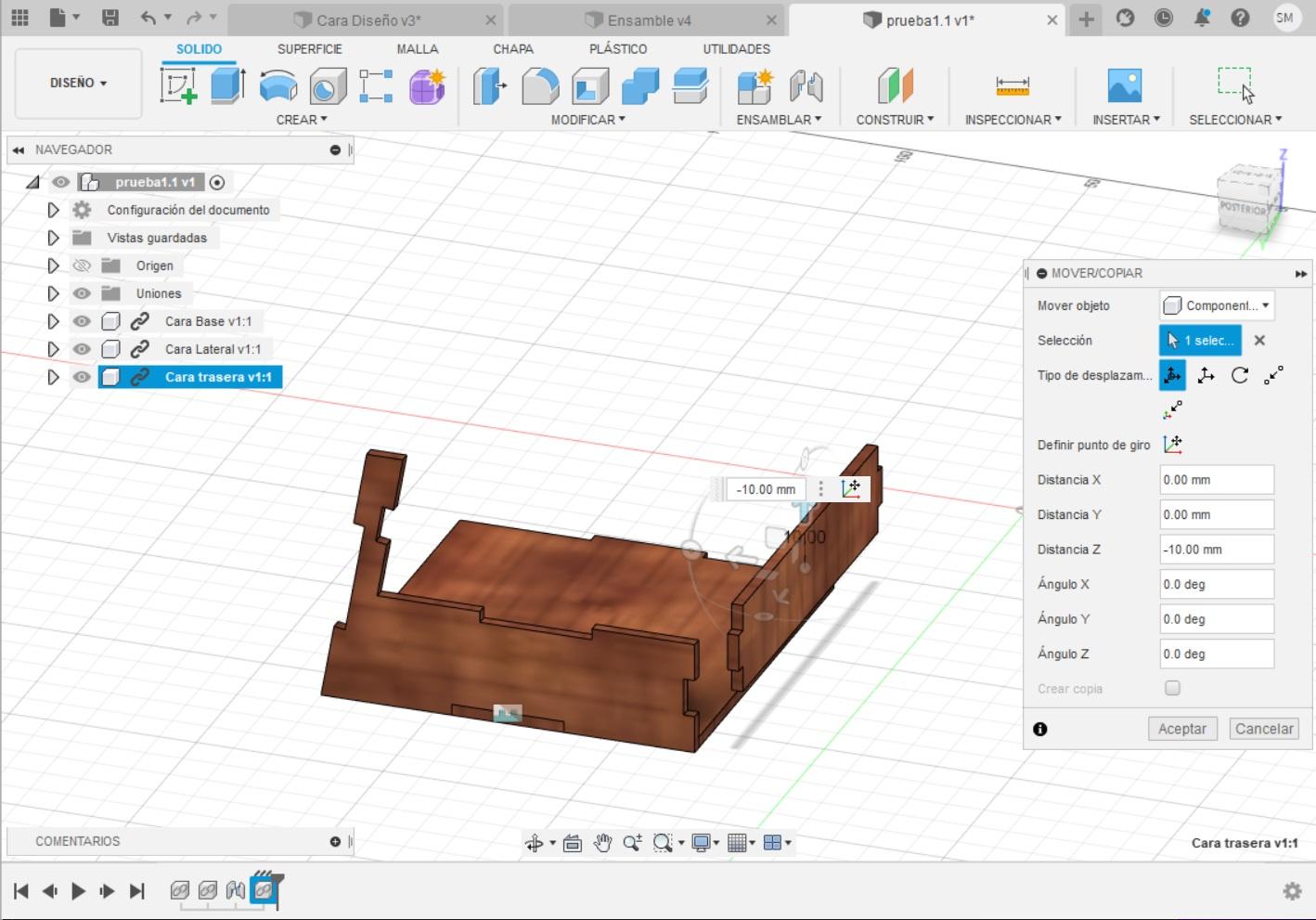Click the Create Sketch tool icon

(x=178, y=85)
